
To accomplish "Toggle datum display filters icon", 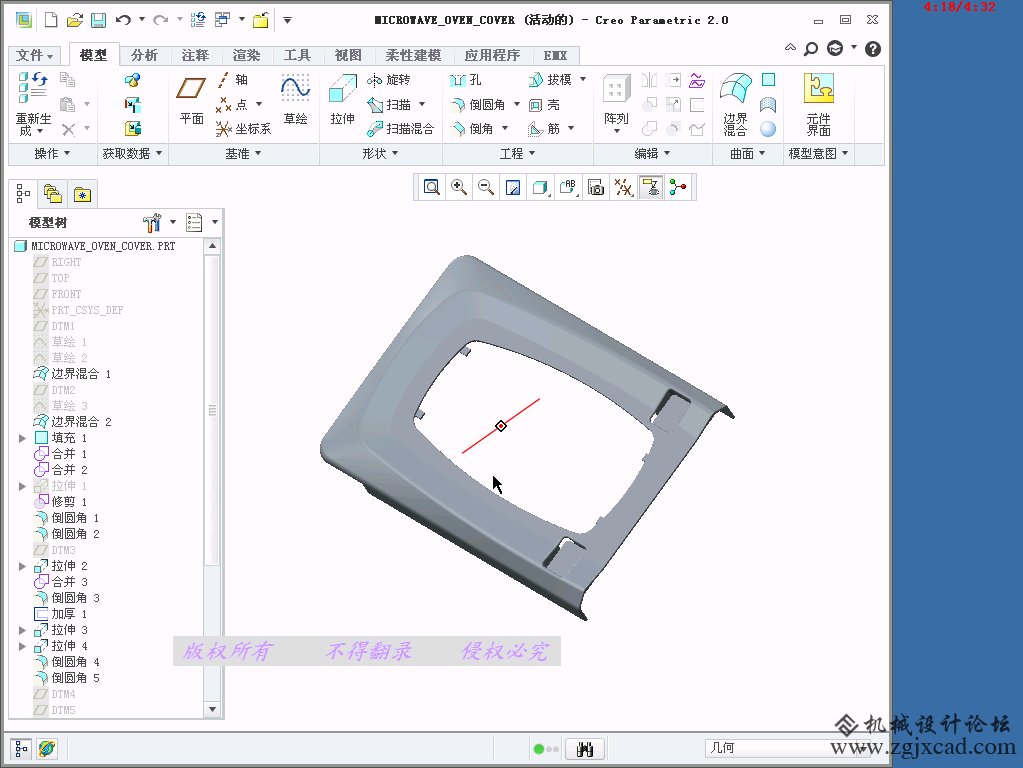I will pos(623,187).
